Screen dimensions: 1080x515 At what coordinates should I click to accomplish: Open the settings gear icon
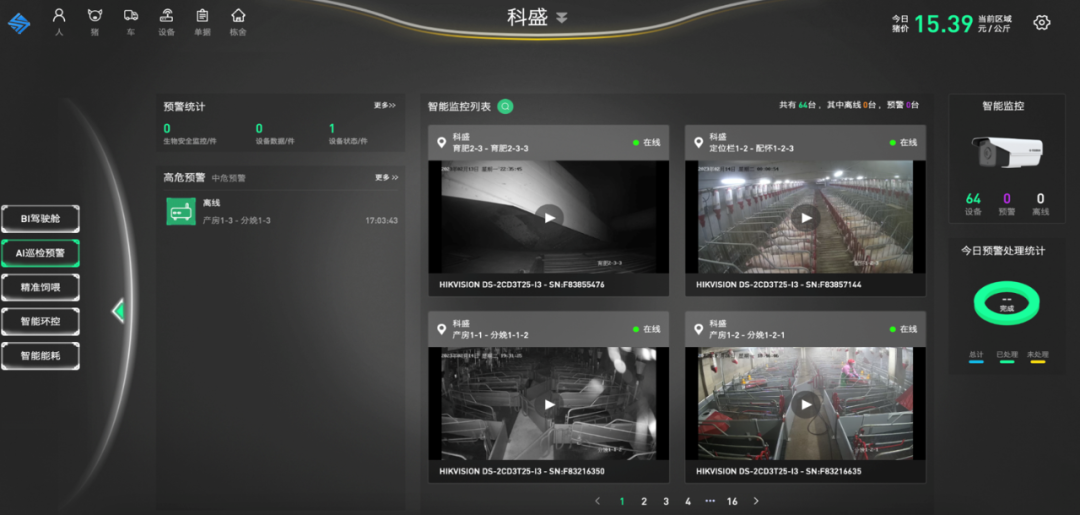(x=1041, y=22)
